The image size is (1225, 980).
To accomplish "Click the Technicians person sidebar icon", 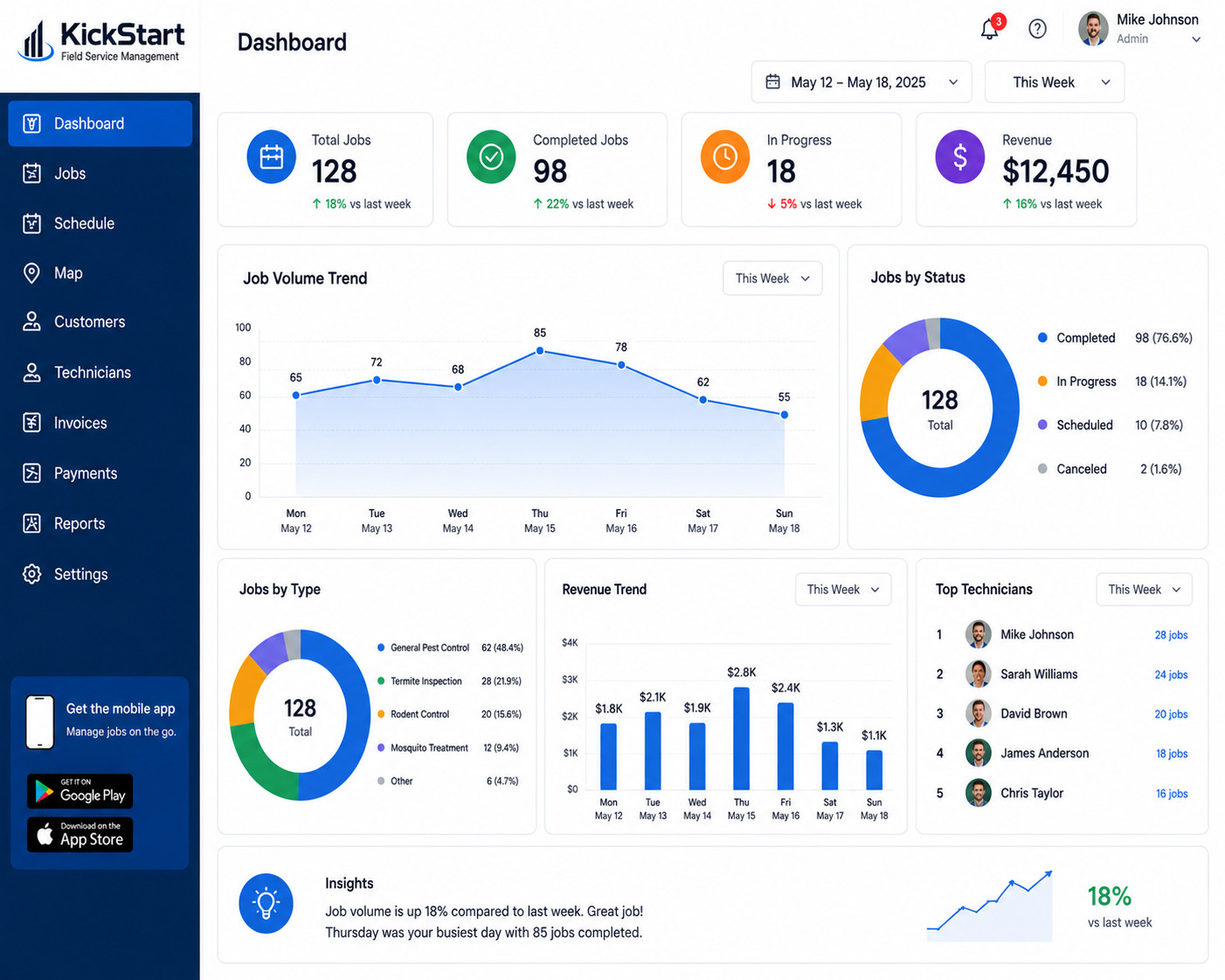I will pyautogui.click(x=31, y=372).
